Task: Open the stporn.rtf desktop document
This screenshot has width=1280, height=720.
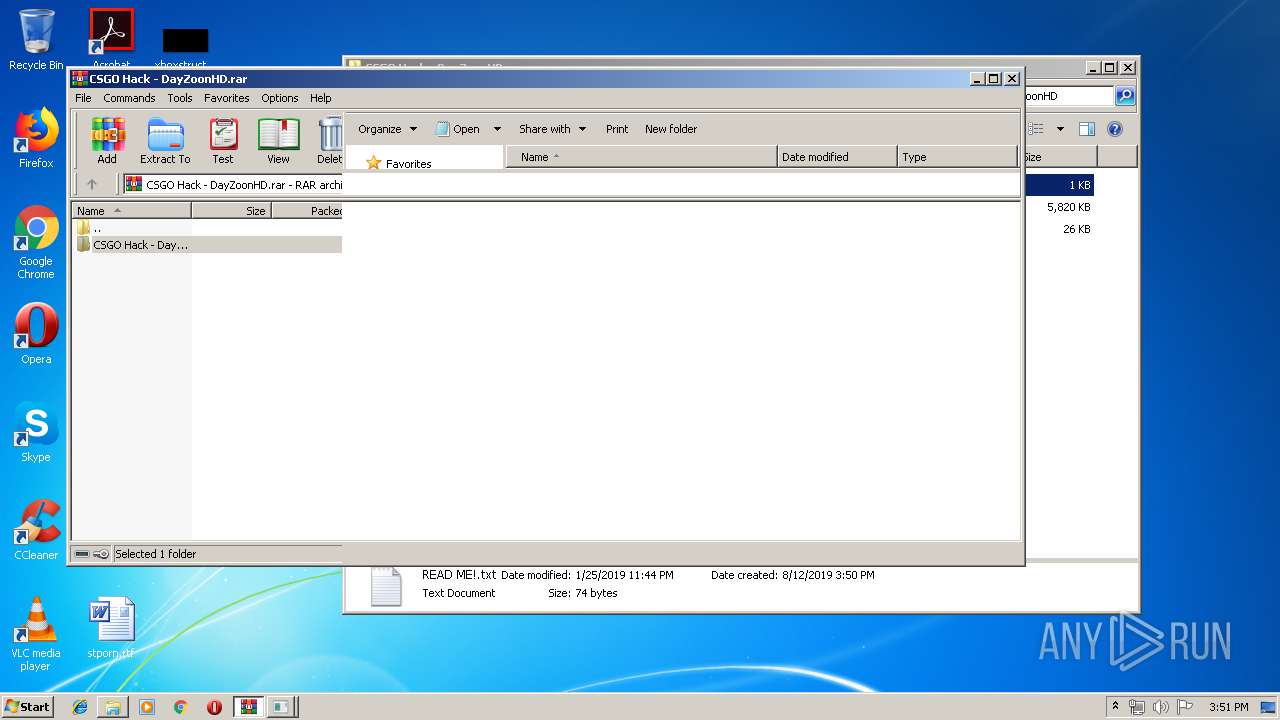Action: 111,628
